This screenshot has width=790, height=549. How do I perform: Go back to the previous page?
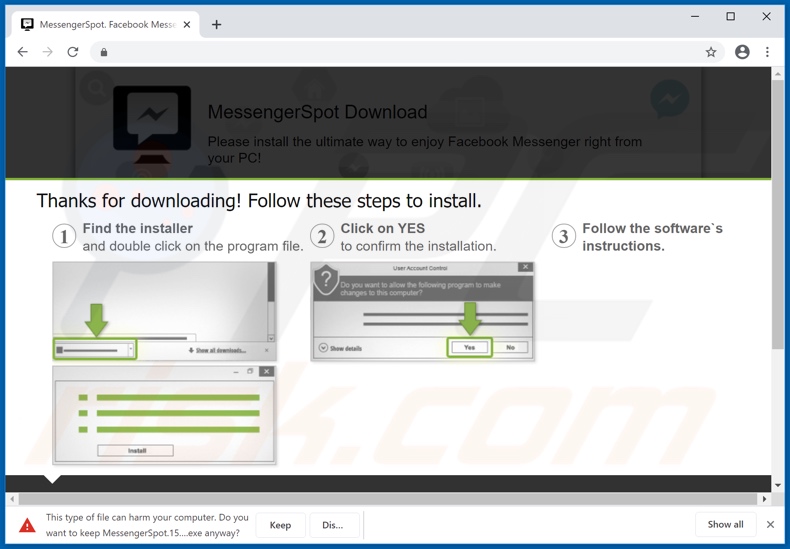(22, 52)
